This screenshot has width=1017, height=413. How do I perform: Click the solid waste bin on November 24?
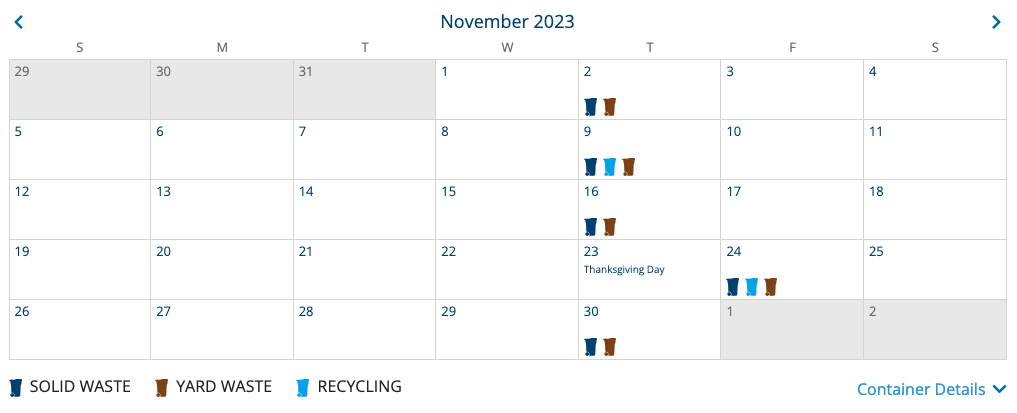[x=733, y=287]
